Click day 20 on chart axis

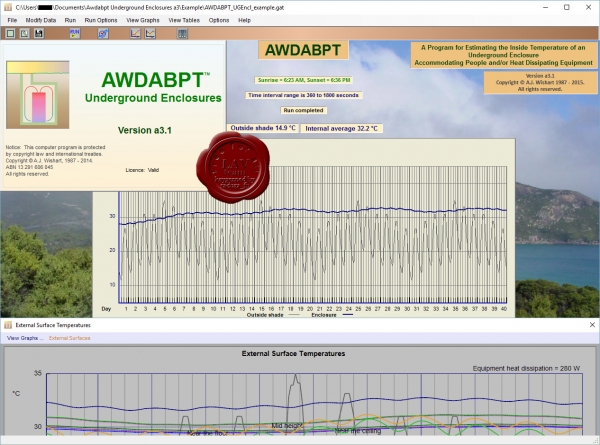tap(310, 308)
